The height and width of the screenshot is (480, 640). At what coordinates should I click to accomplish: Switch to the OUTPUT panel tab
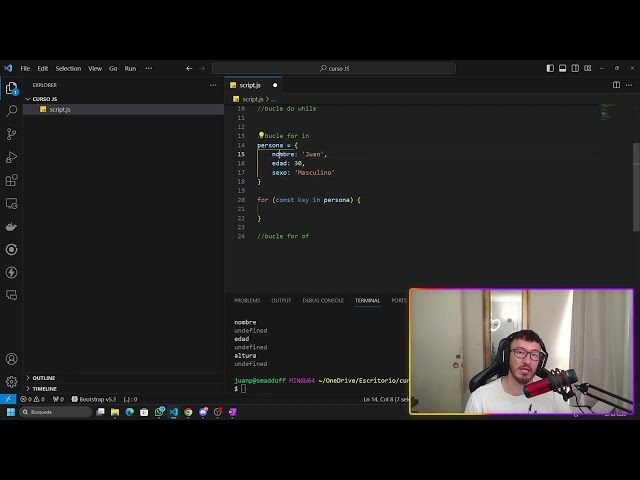(x=281, y=300)
